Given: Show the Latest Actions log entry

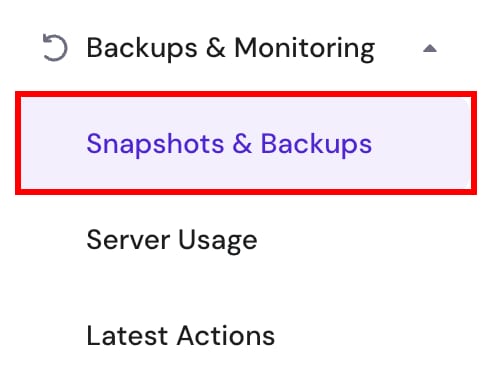Looking at the screenshot, I should tap(180, 336).
